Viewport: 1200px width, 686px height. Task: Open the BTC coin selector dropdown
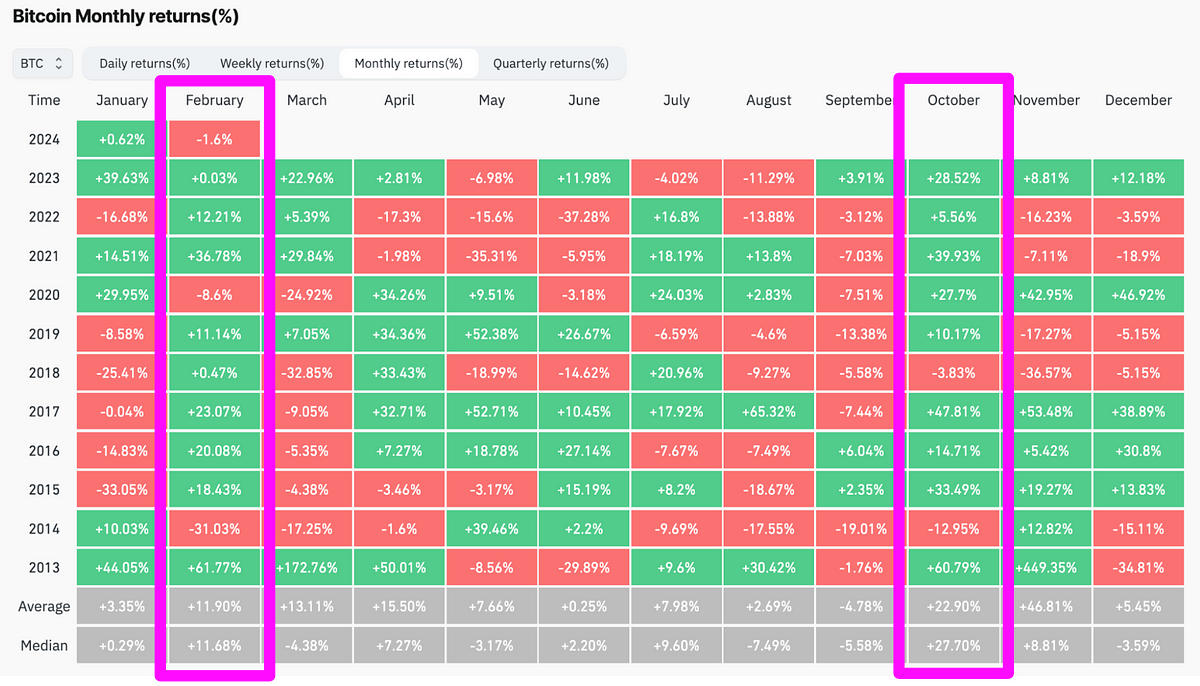point(43,63)
